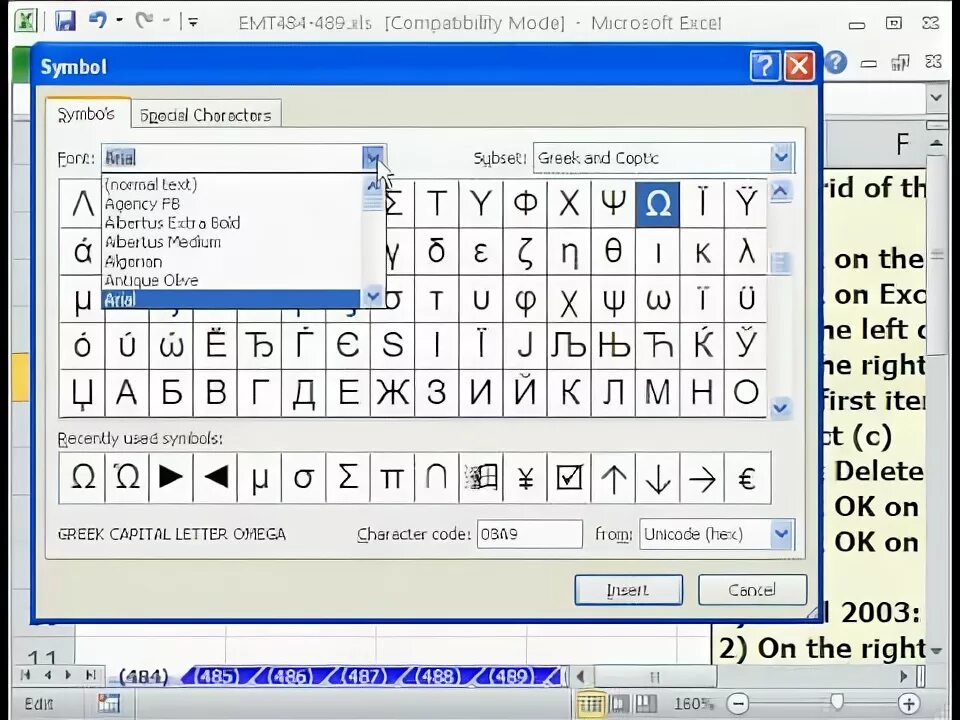960x720 pixels.
Task: Select Antique Olive font
Action: tap(231, 280)
